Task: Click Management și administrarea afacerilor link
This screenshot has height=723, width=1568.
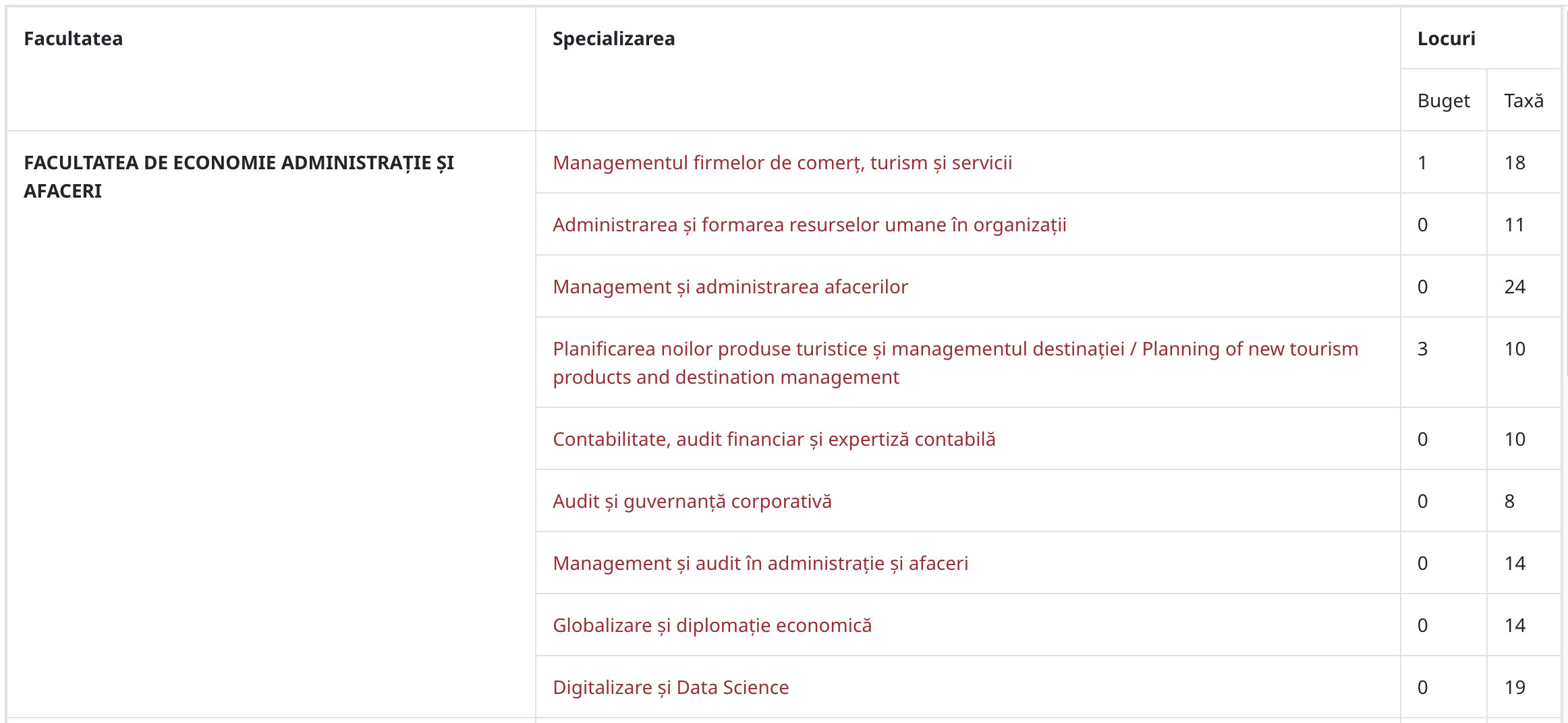Action: click(730, 287)
